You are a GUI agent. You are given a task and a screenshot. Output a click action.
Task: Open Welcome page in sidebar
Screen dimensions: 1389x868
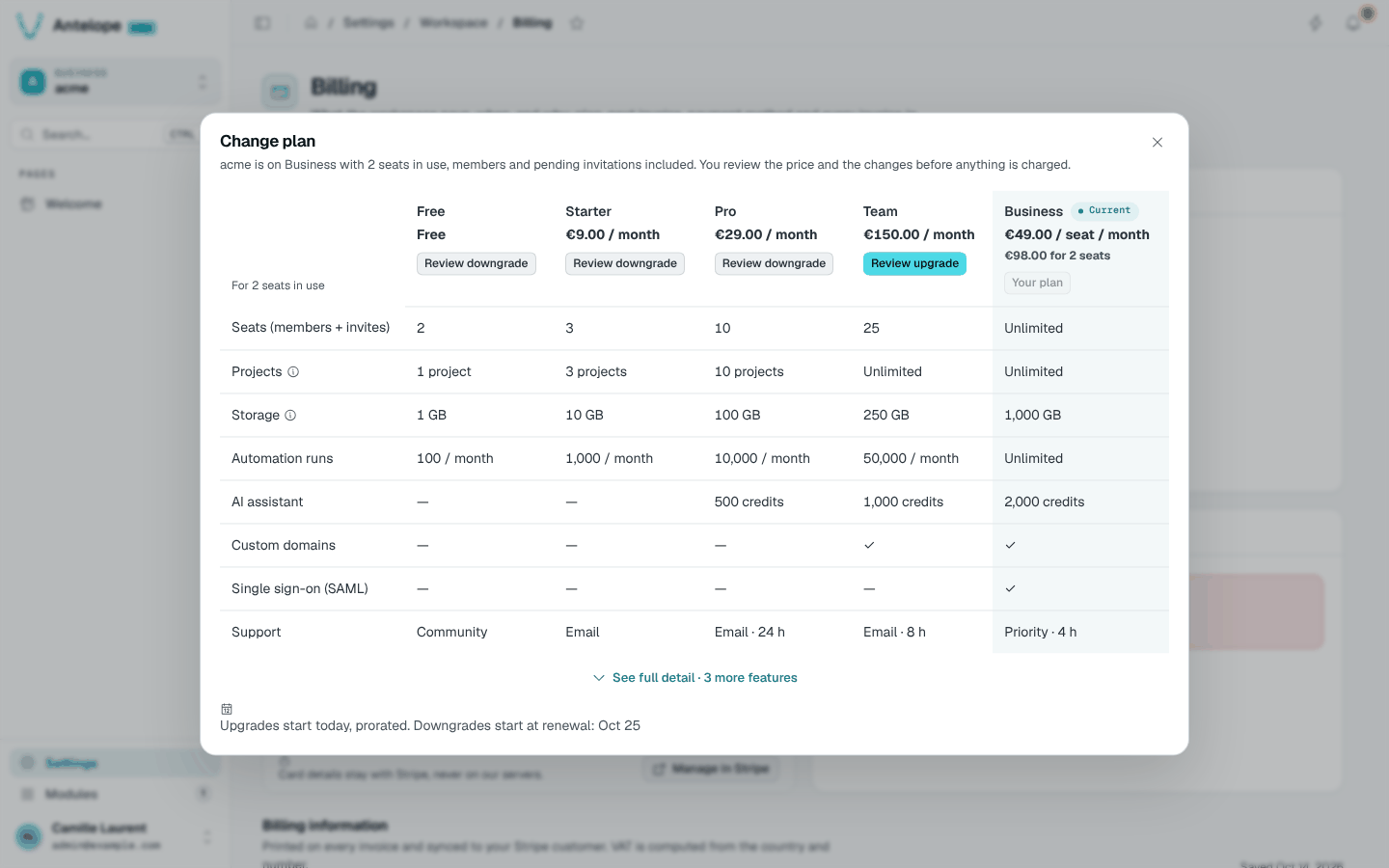pos(116,204)
